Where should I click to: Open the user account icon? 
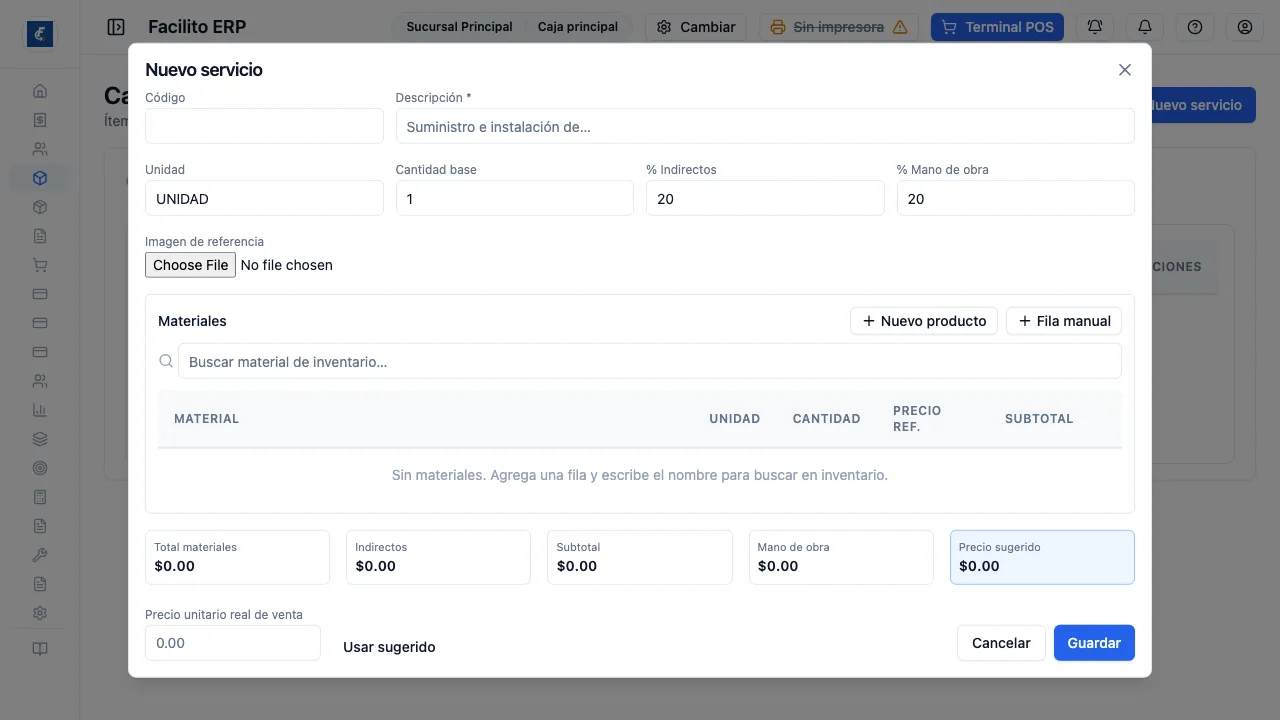click(x=1245, y=27)
